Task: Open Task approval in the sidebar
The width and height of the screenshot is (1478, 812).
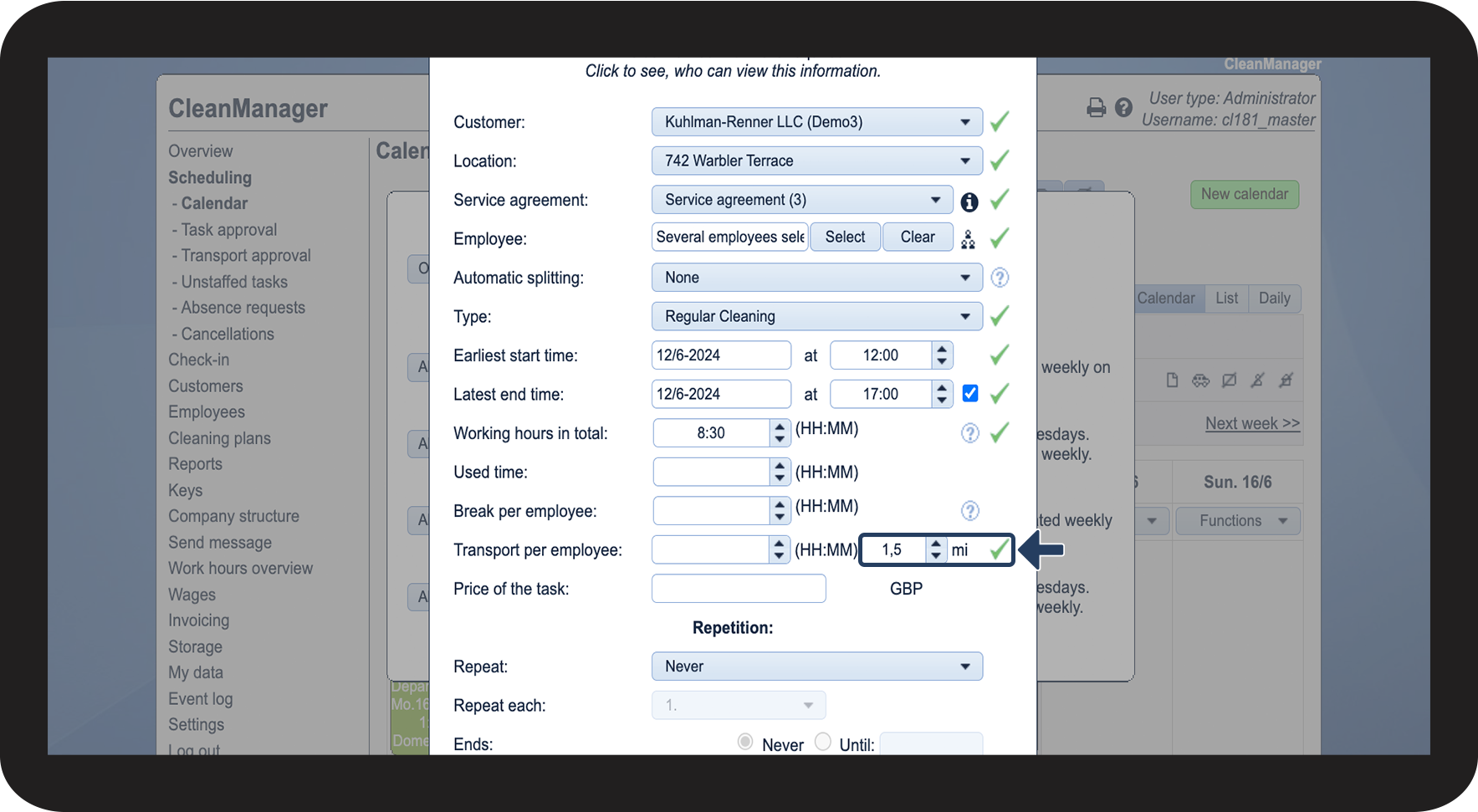Action: point(228,230)
